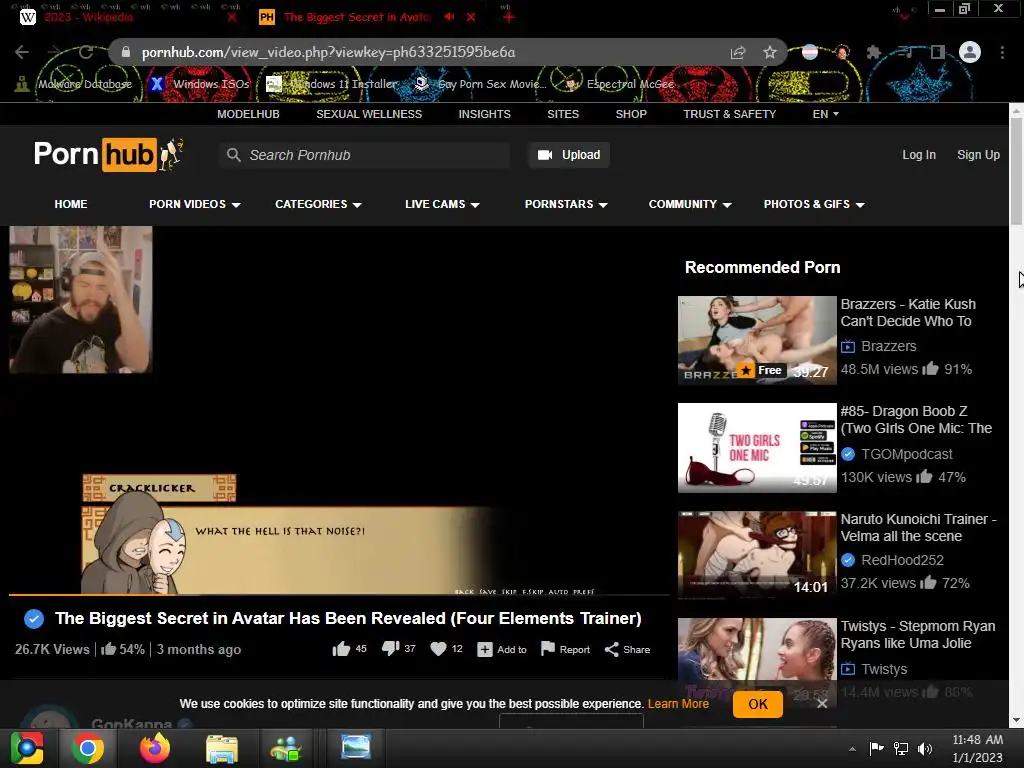Open Firefox from the taskbar
Image resolution: width=1024 pixels, height=768 pixels.
point(155,748)
